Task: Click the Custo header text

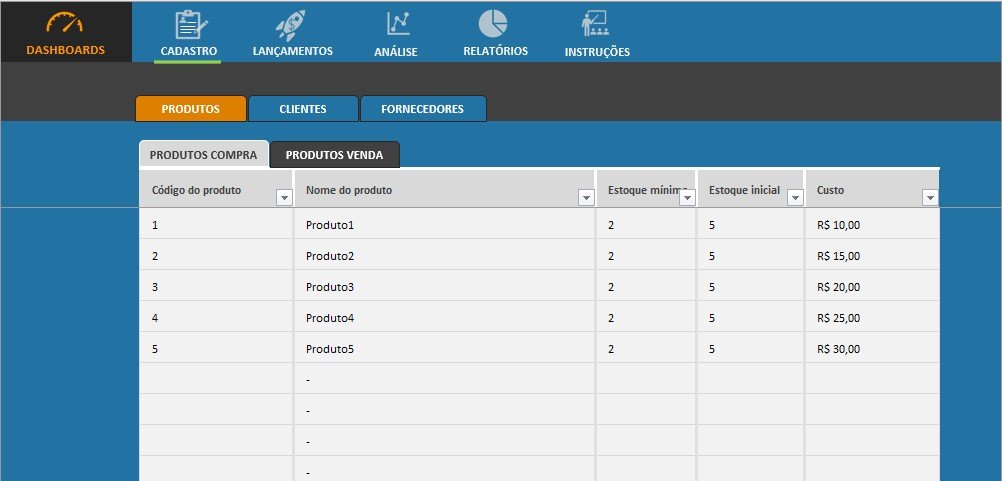Action: (x=830, y=190)
